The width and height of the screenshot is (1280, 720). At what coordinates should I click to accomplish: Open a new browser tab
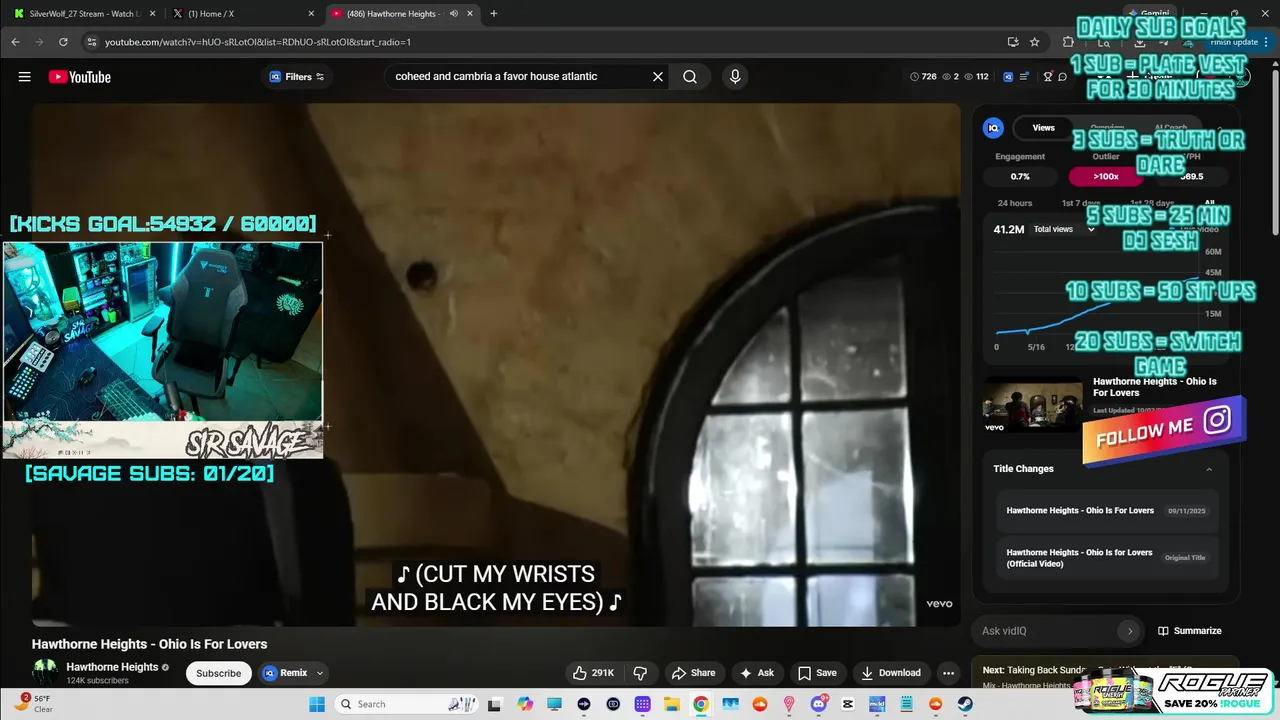pyautogui.click(x=494, y=14)
